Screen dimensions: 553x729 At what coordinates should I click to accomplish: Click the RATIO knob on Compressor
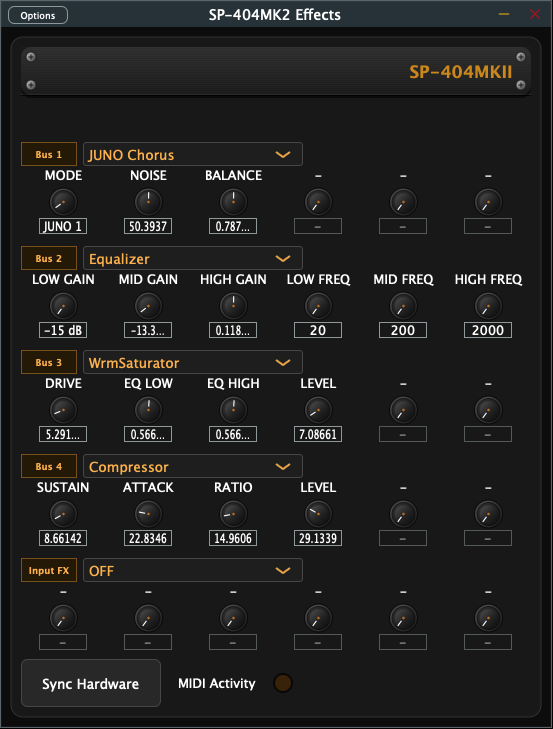coord(233,514)
